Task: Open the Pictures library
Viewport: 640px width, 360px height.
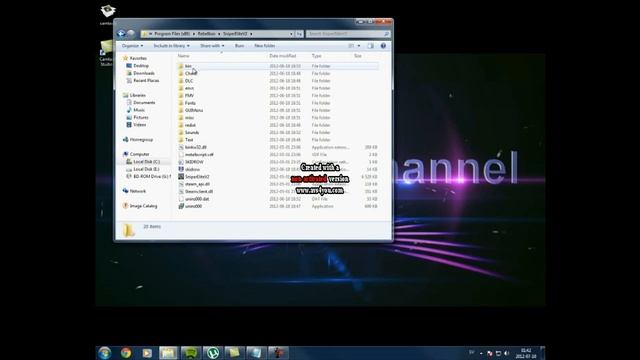Action: (141, 117)
